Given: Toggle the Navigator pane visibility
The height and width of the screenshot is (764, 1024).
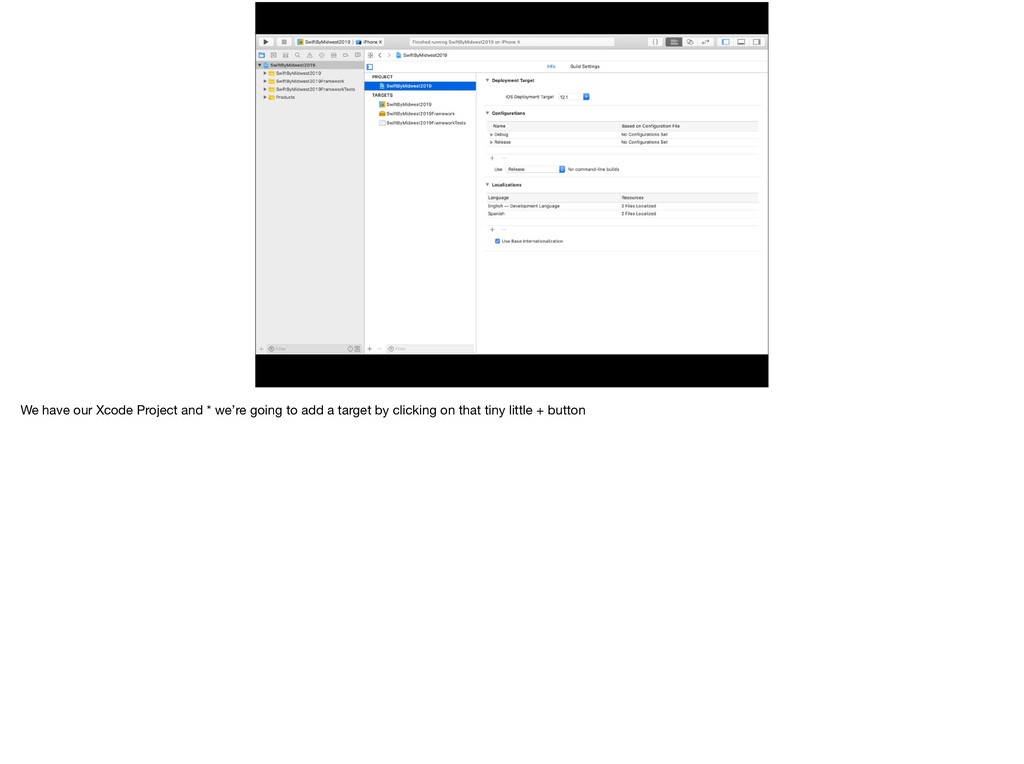Looking at the screenshot, I should (726, 42).
